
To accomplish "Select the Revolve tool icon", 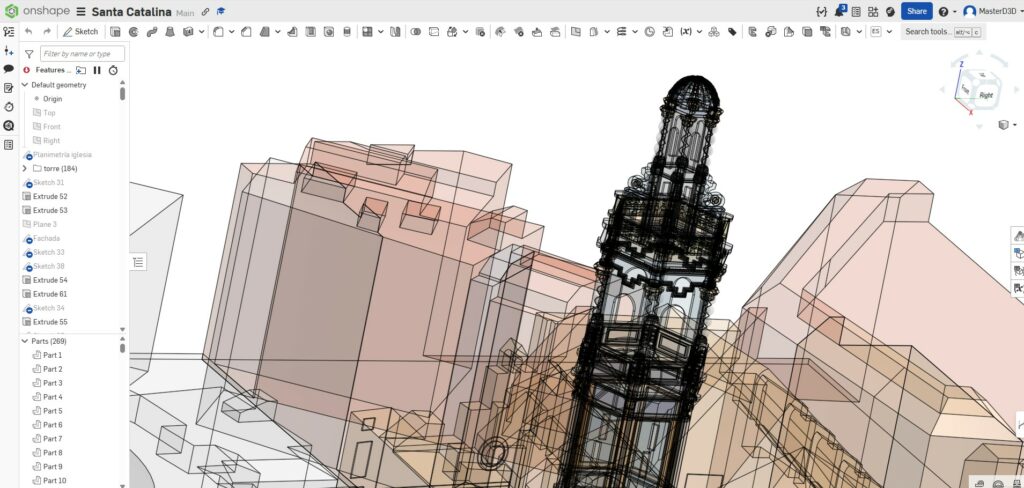I will (133, 31).
